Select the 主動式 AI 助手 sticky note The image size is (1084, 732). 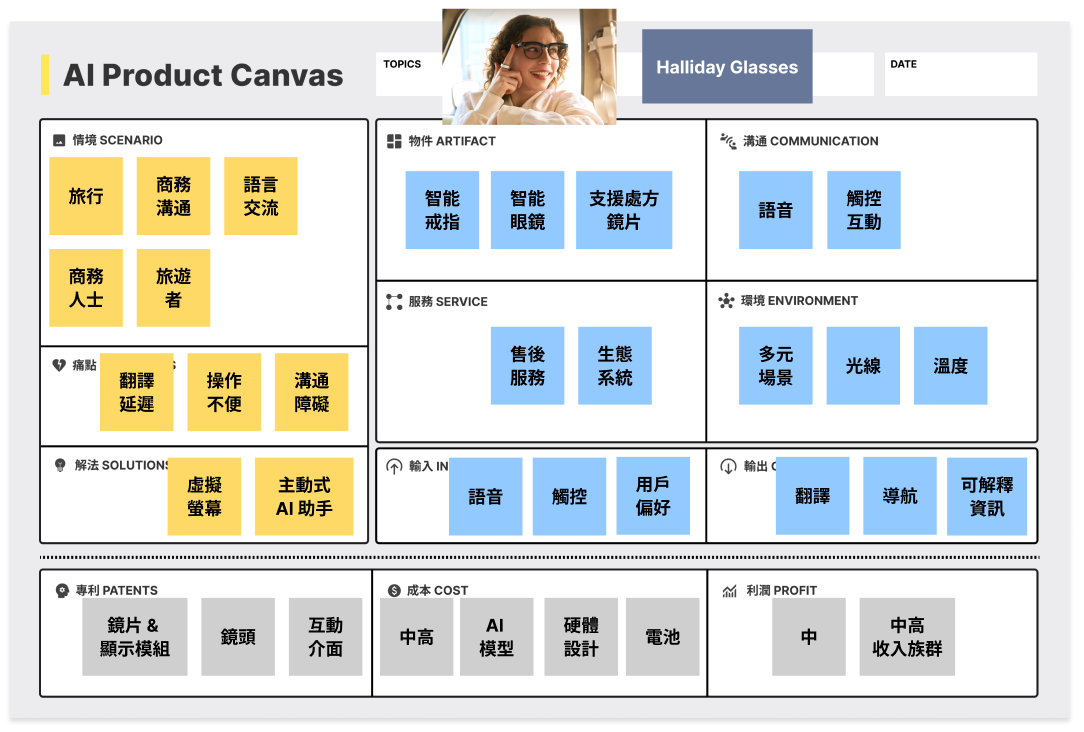pos(304,496)
